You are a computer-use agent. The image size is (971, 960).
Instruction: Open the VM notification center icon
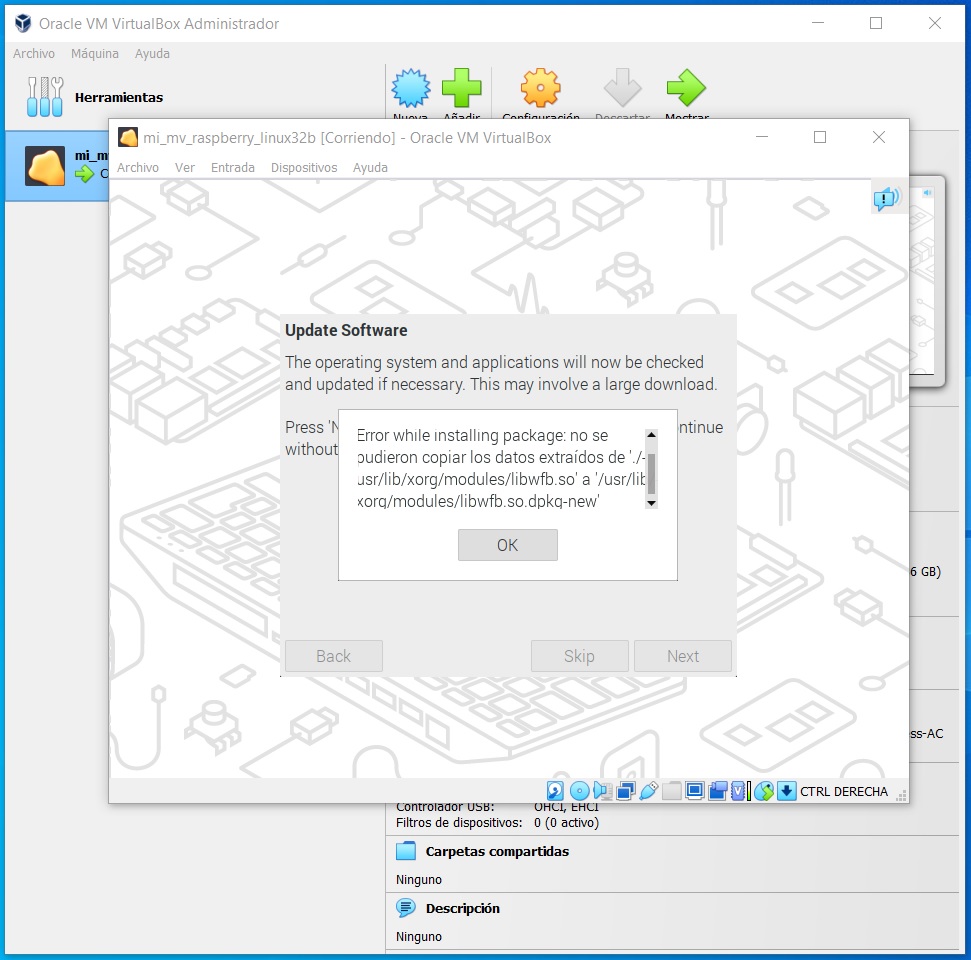tap(887, 198)
